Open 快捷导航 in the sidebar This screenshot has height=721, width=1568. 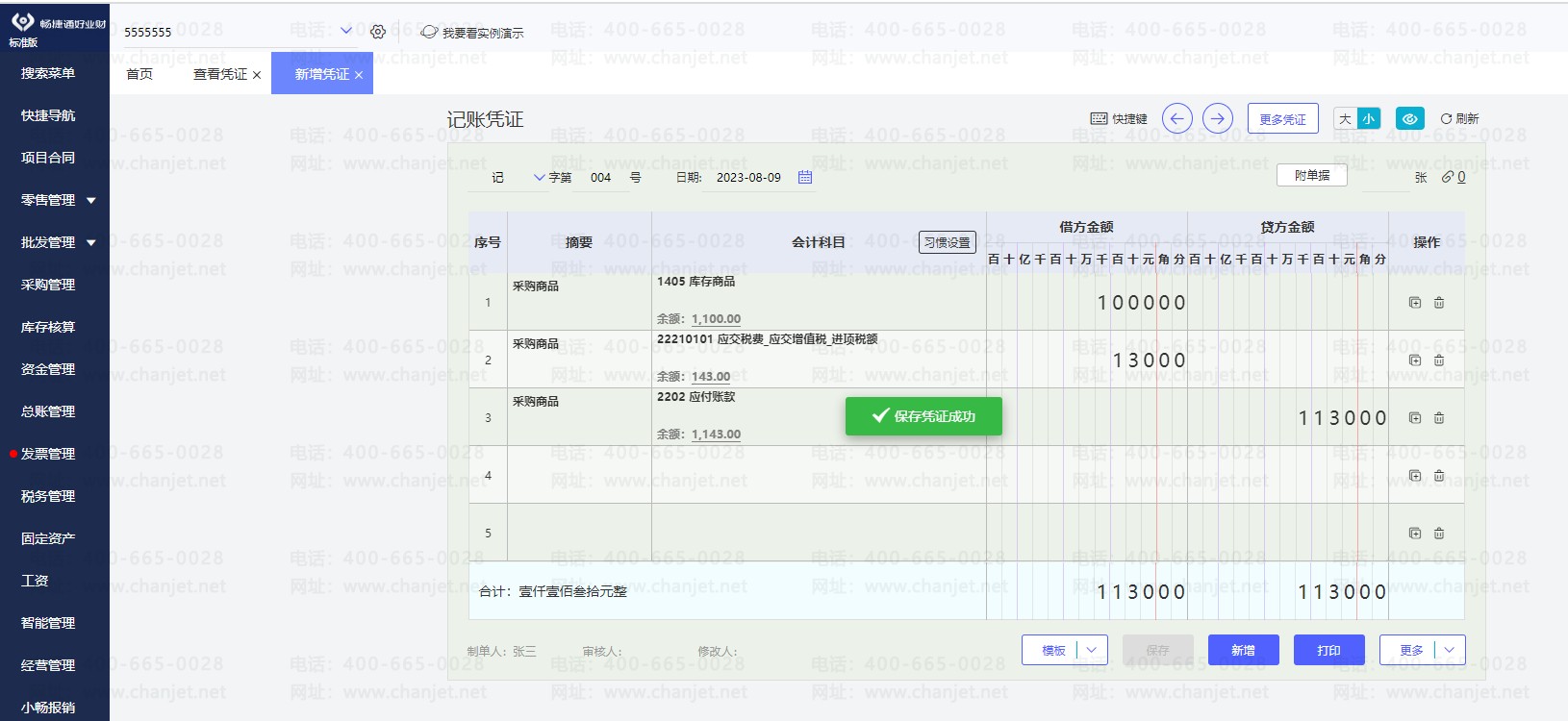[48, 115]
